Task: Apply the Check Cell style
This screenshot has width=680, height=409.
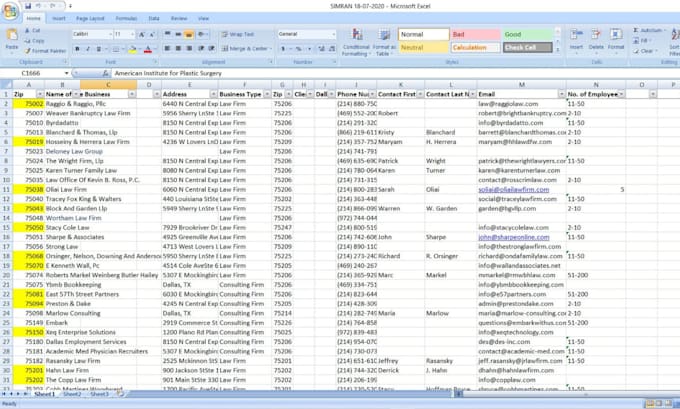Action: click(x=527, y=47)
